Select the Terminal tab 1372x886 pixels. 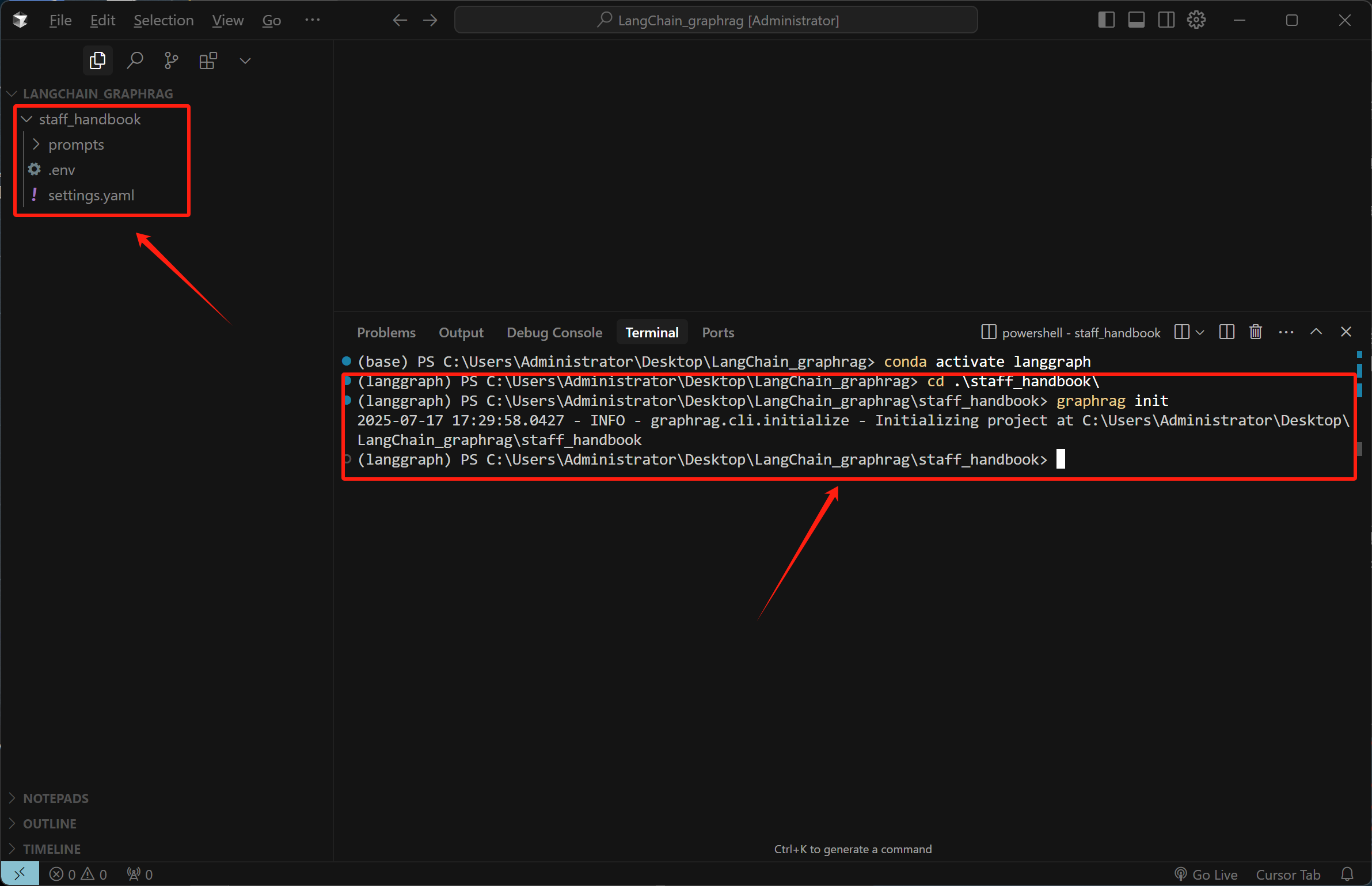click(652, 333)
